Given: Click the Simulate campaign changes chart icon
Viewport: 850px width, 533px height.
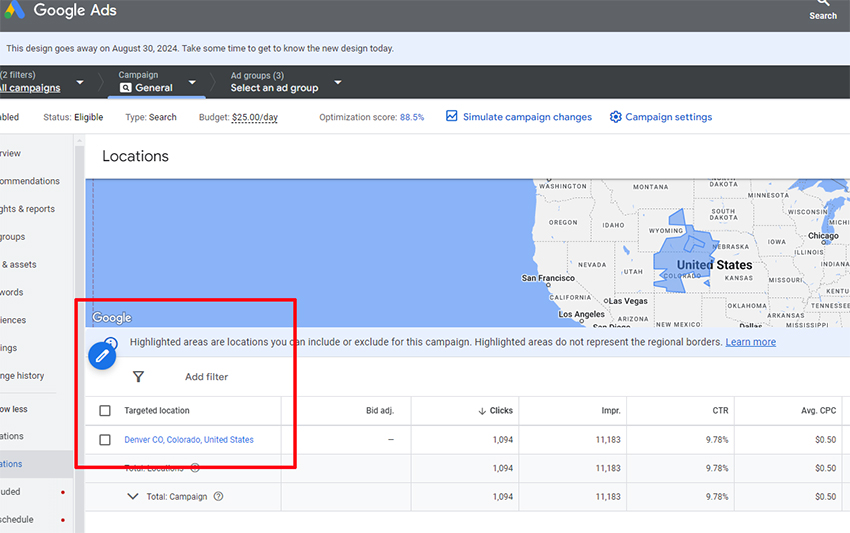Looking at the screenshot, I should pyautogui.click(x=452, y=116).
